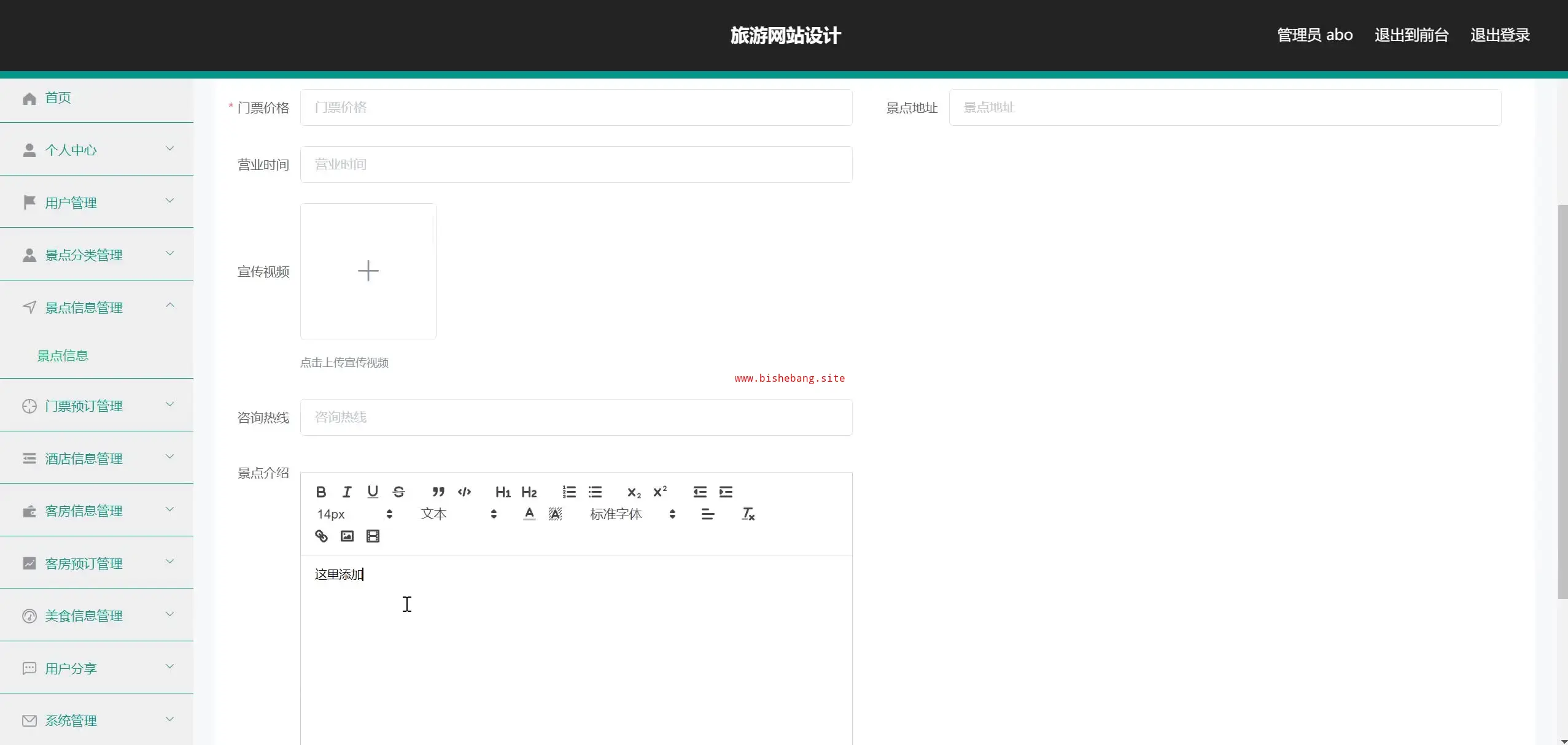Open the 首页 sidebar menu item
Viewport: 1568px width, 745px height.
(x=58, y=98)
